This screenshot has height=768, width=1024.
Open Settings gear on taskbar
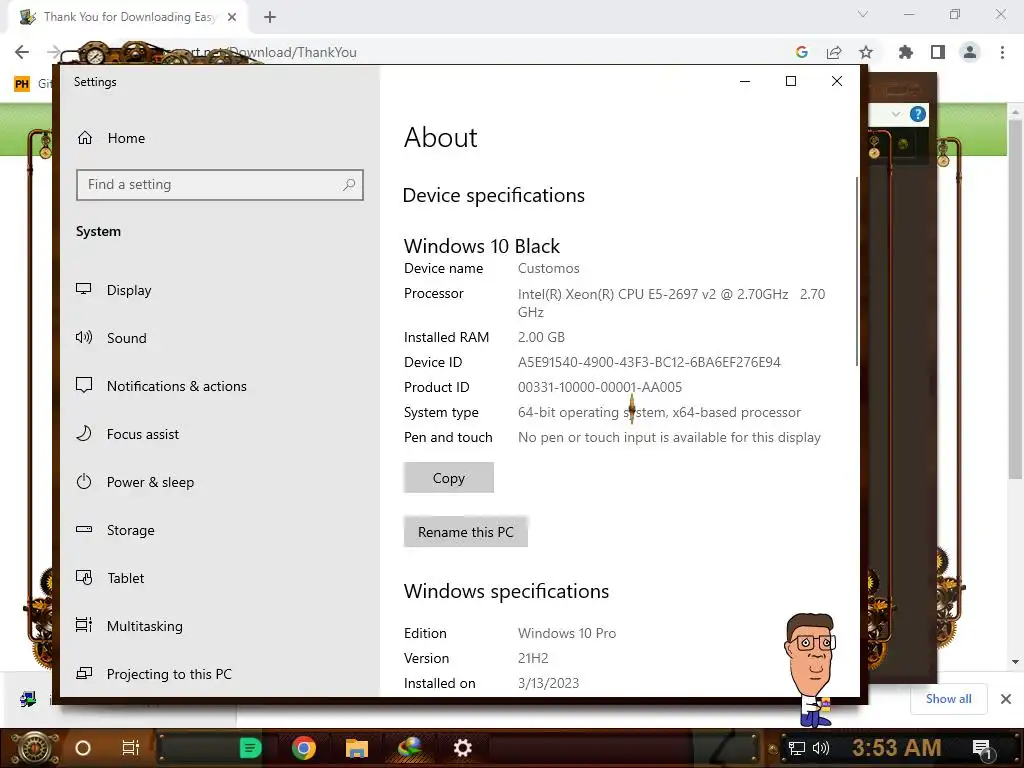[462, 748]
